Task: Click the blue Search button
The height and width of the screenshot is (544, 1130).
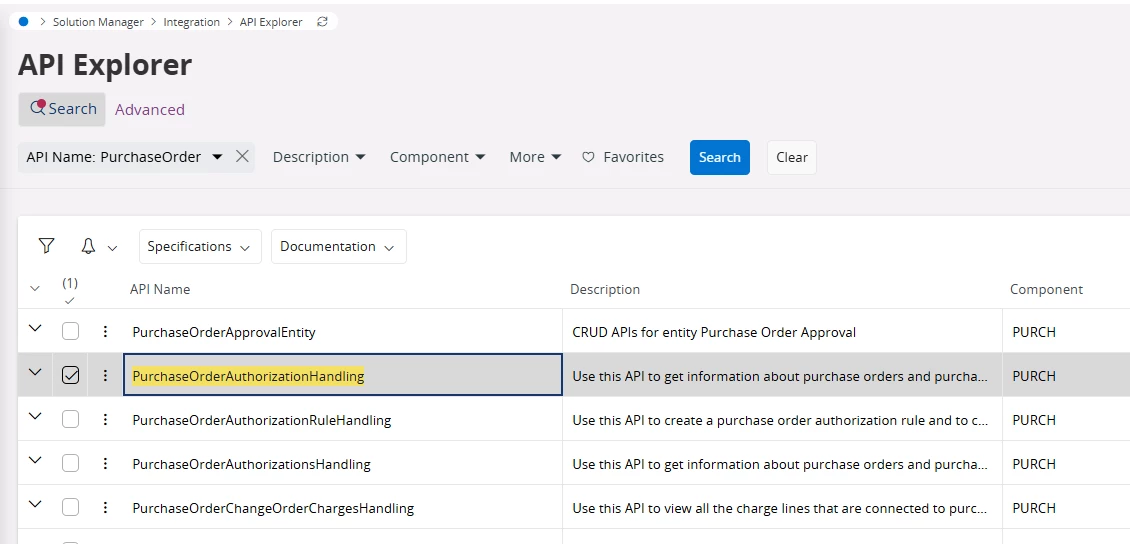Action: [719, 157]
